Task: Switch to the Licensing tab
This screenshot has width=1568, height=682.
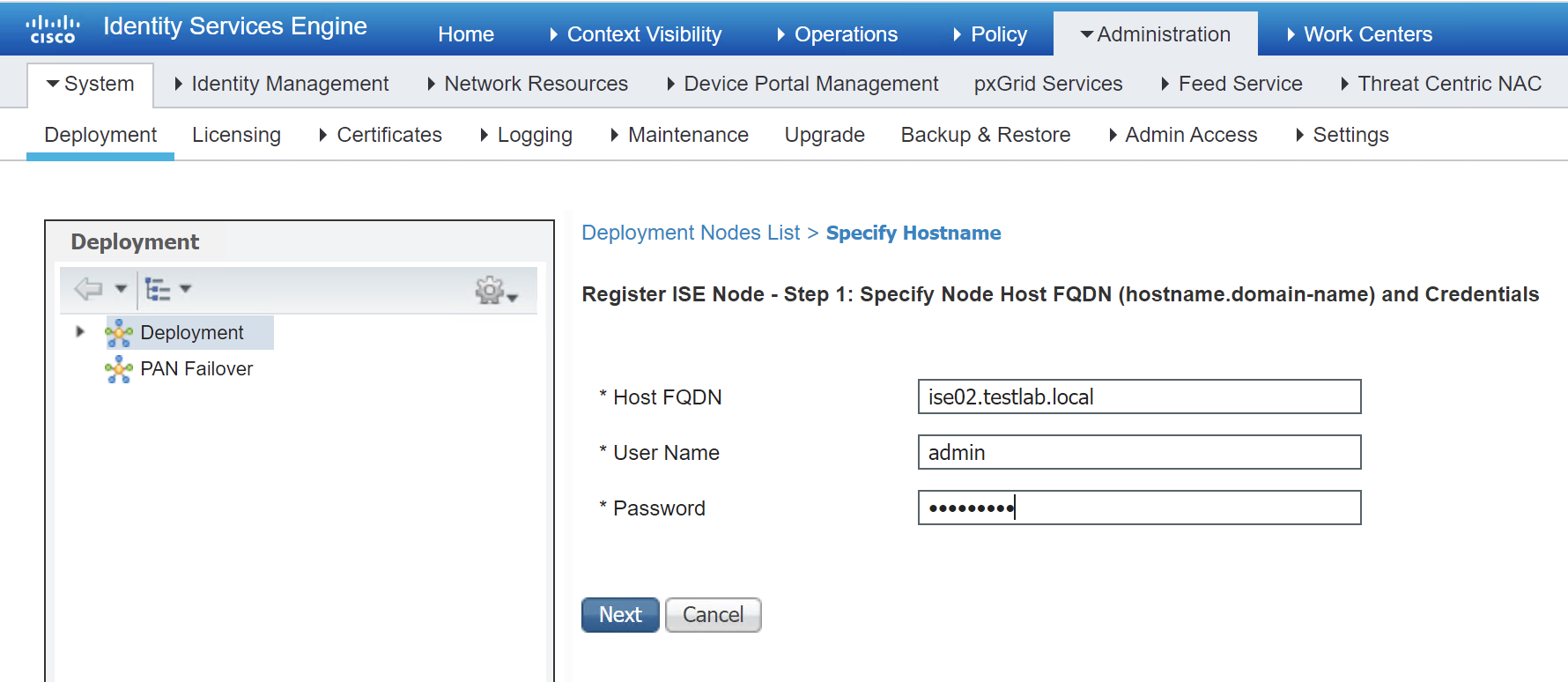Action: point(236,135)
